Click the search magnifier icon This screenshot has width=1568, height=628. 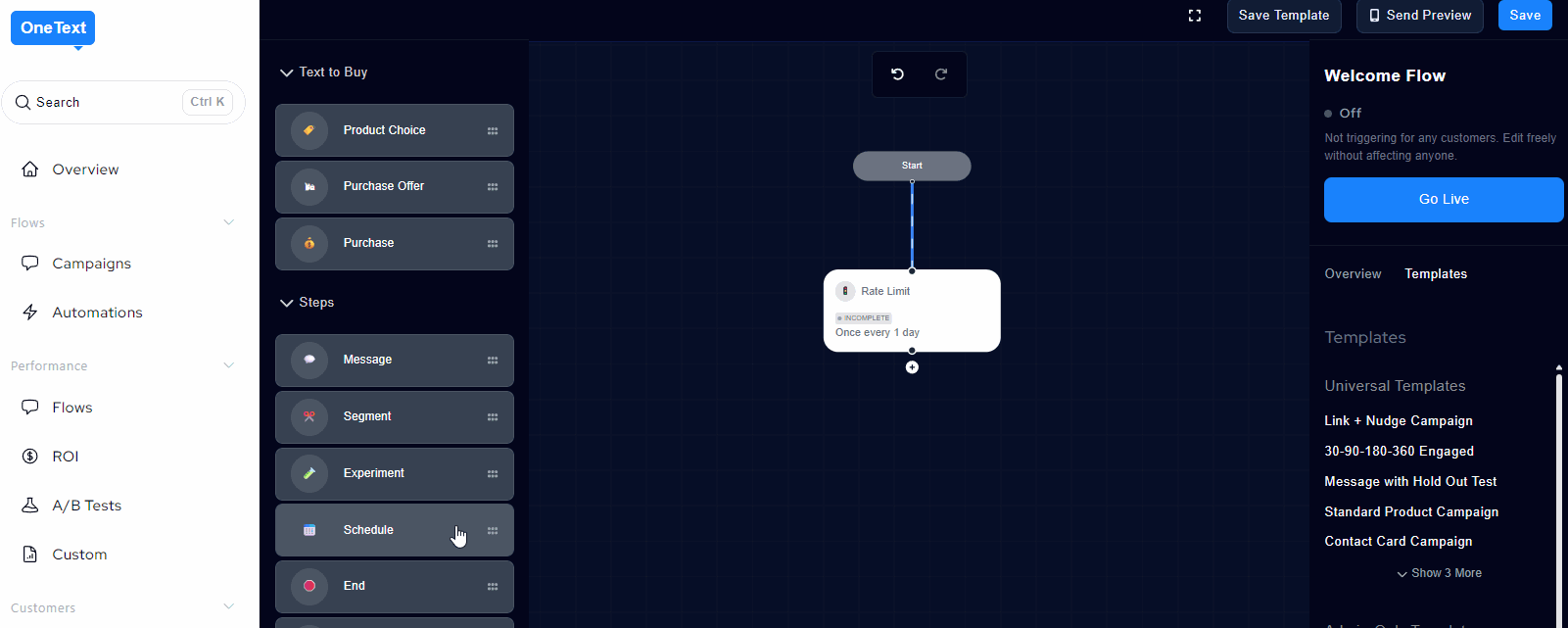pos(24,102)
